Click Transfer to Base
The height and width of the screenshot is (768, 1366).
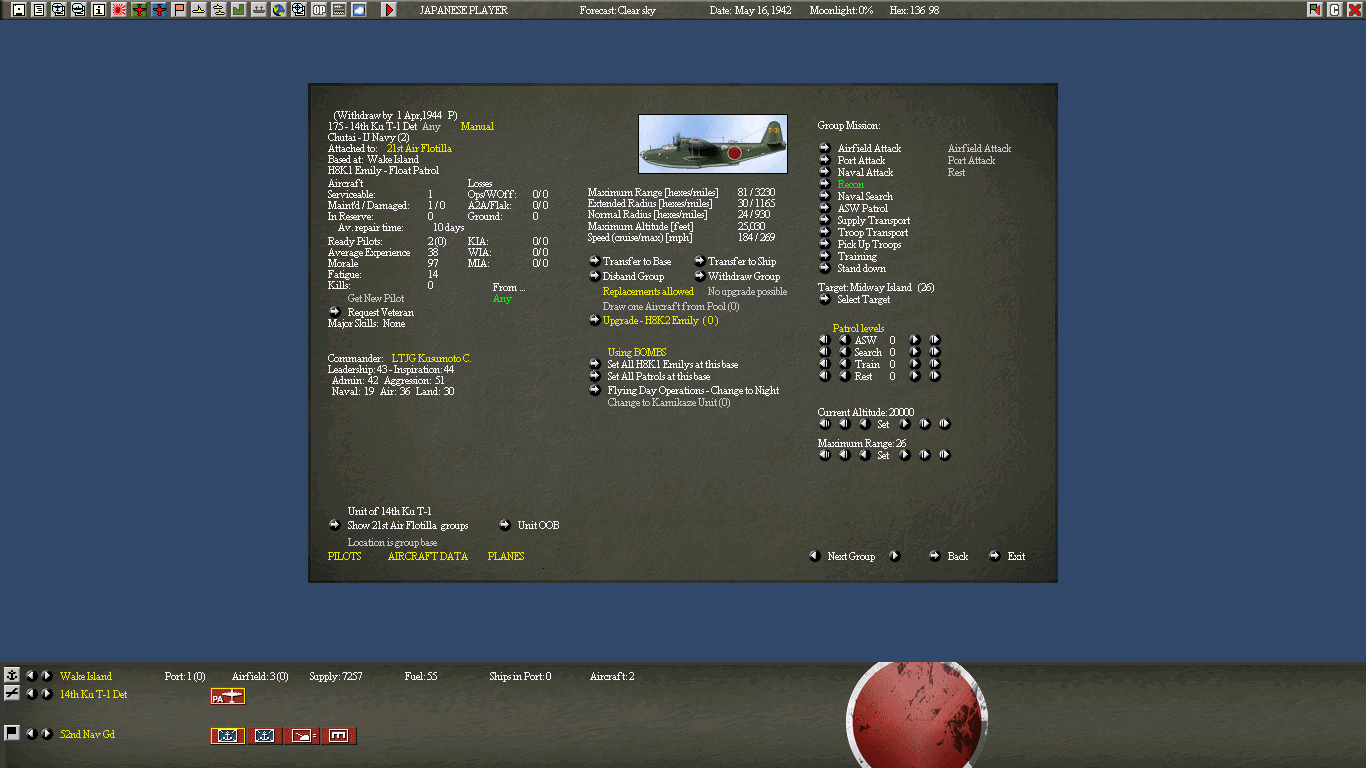coord(595,261)
